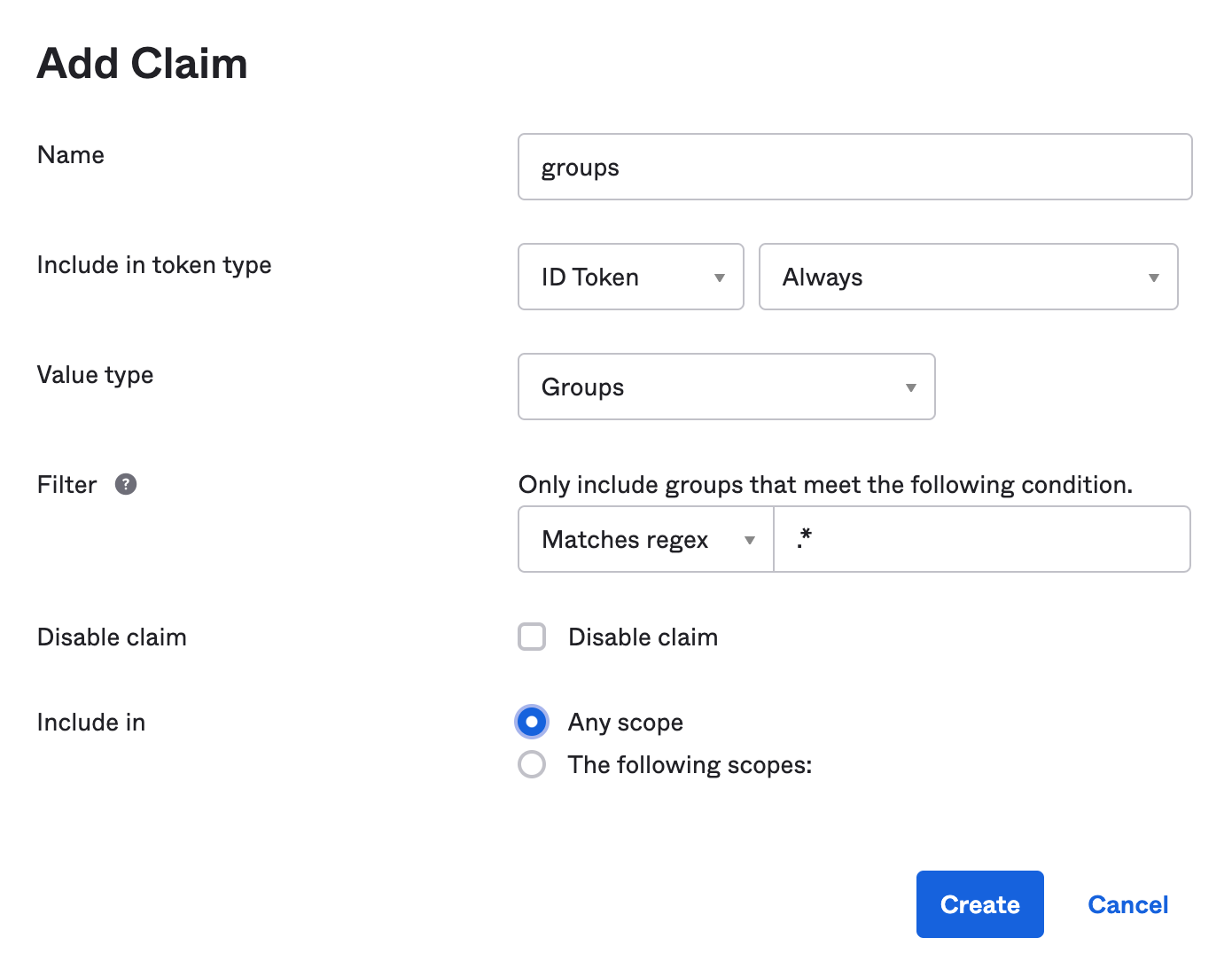
Task: Select The following scopes option
Action: pos(531,764)
